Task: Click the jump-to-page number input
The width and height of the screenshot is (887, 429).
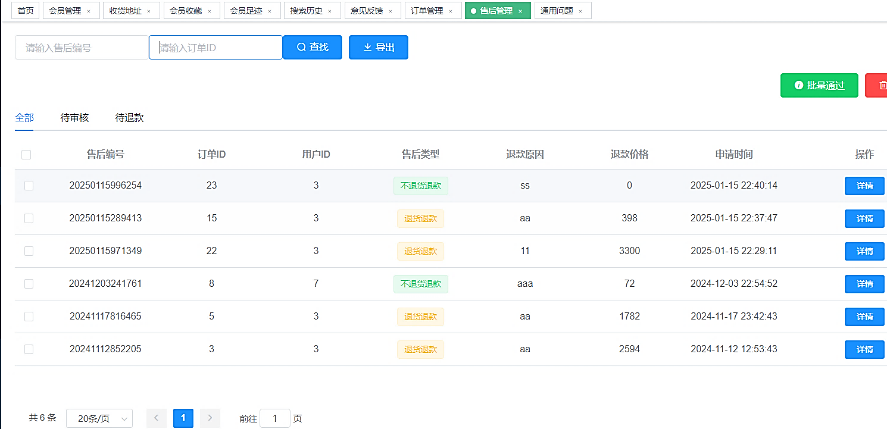Action: (x=275, y=418)
